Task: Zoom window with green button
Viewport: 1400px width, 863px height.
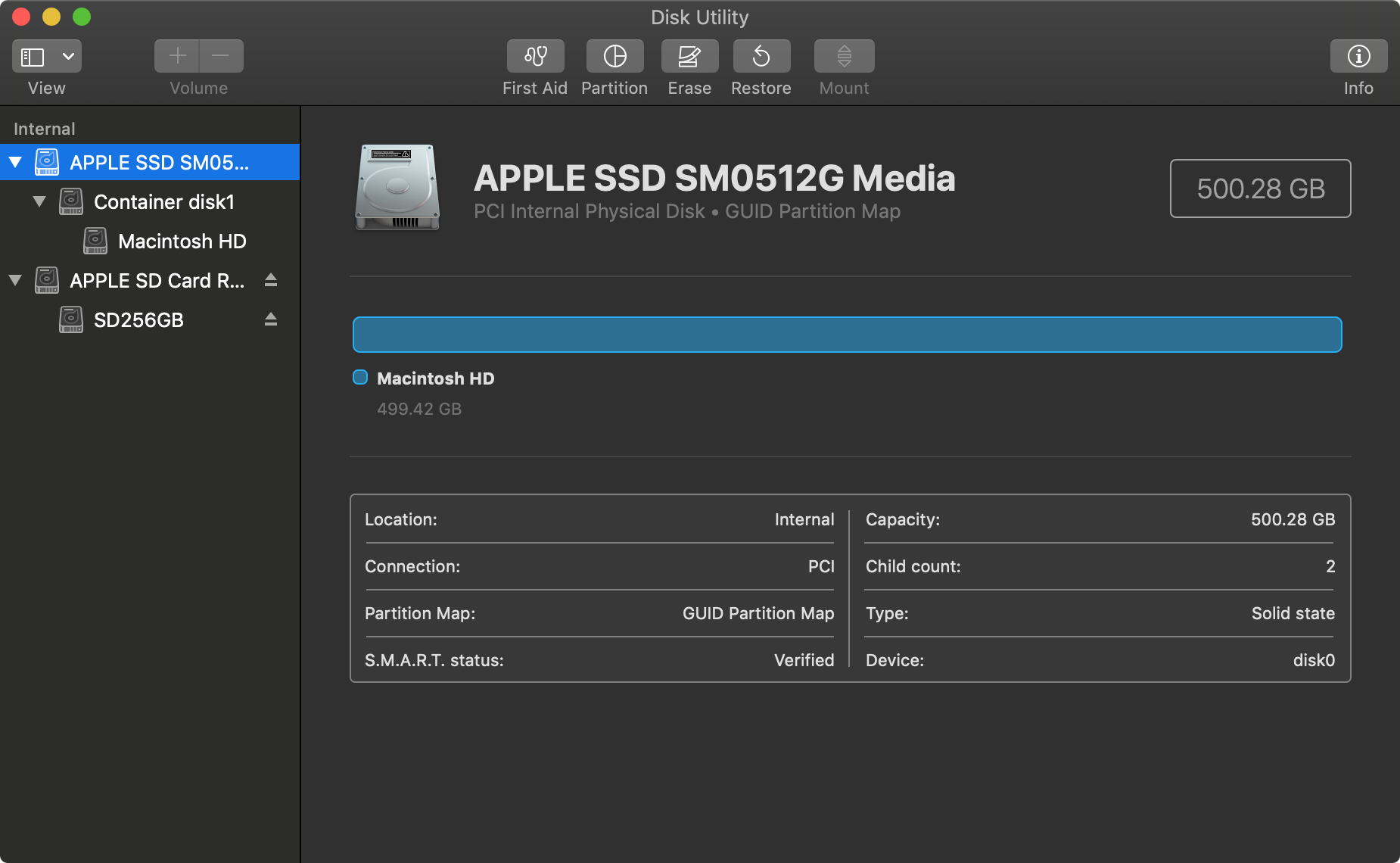Action: point(82,17)
